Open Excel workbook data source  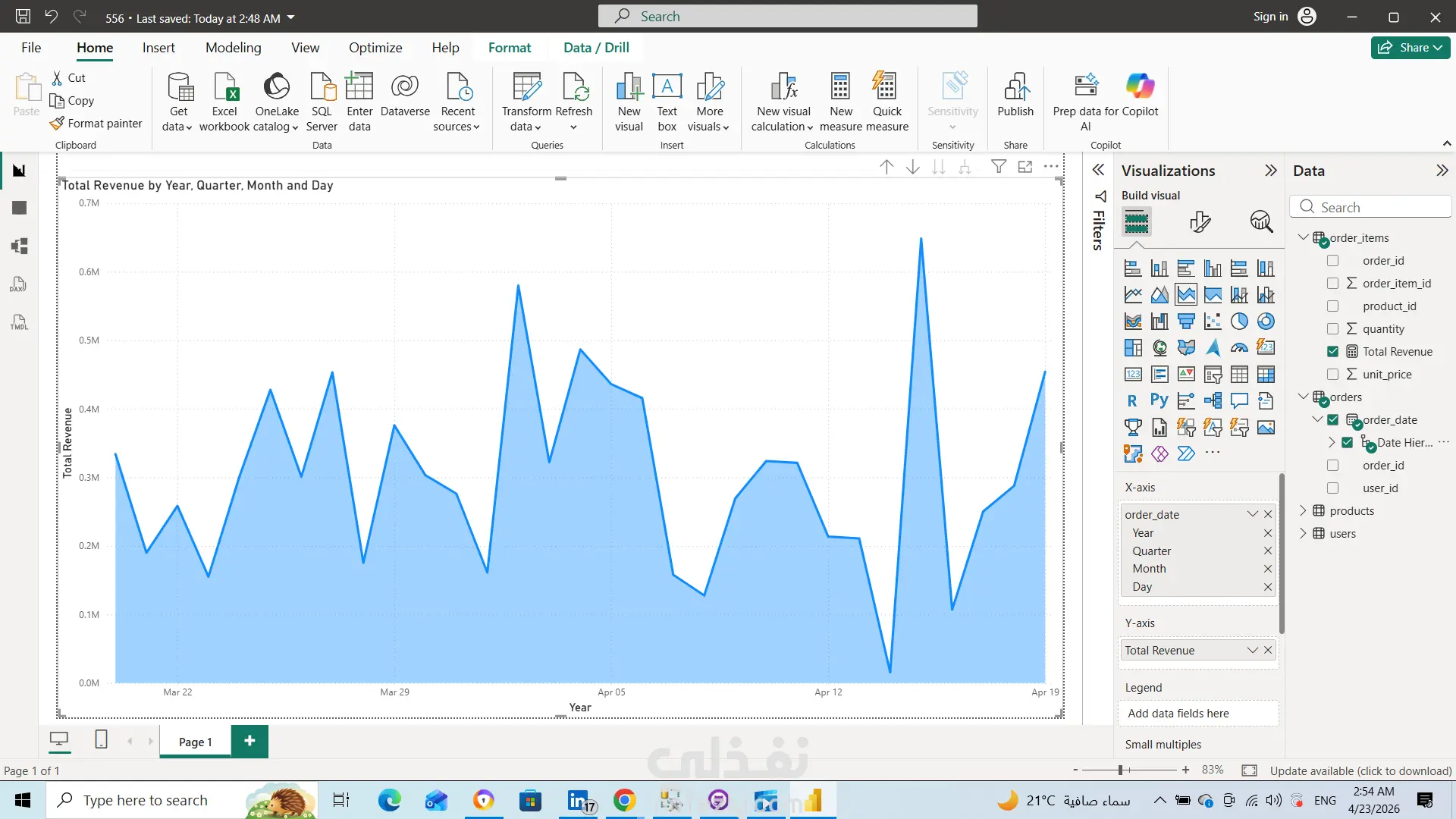point(224,102)
